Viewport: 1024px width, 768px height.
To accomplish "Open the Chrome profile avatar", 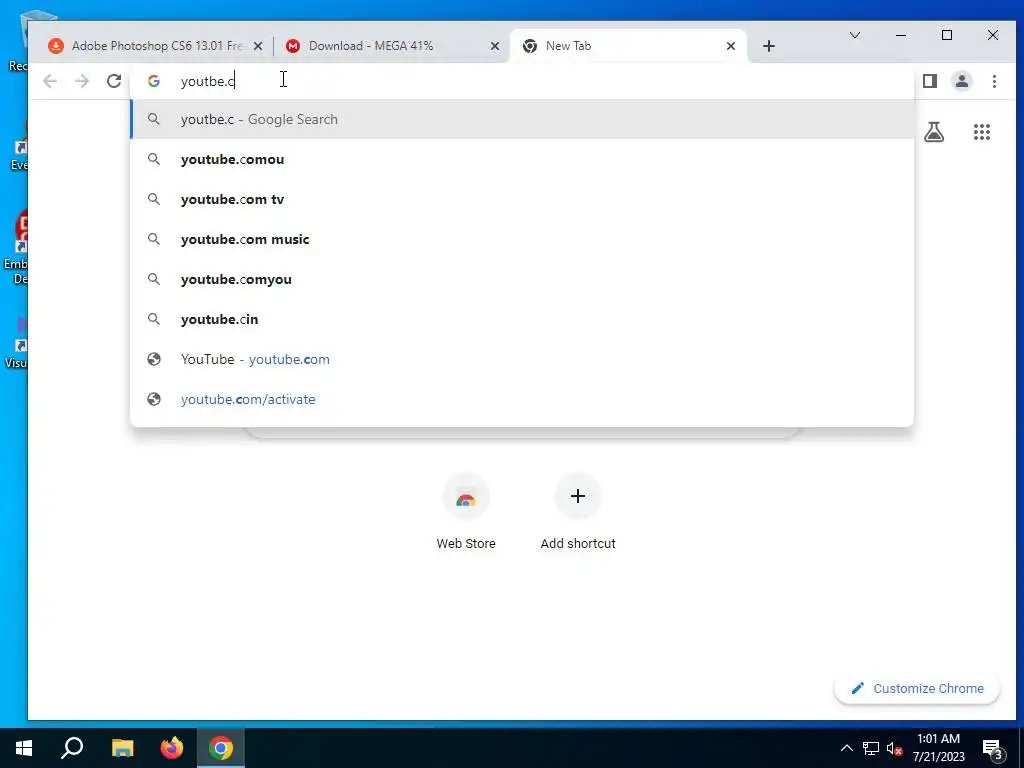I will coord(962,81).
